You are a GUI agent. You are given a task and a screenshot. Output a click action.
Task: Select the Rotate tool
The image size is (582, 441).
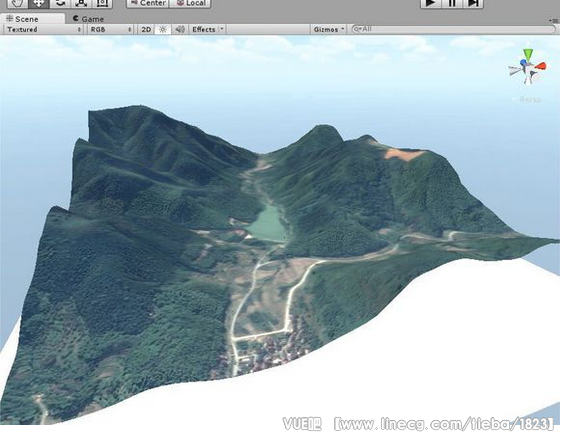pos(60,3)
